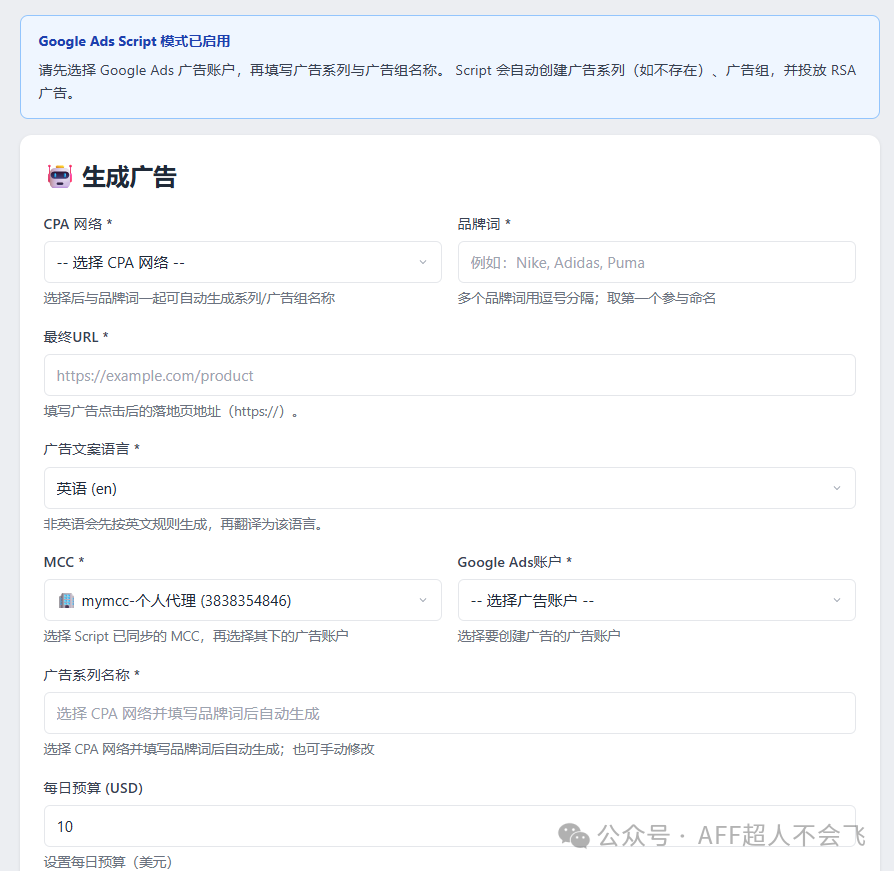Viewport: 894px width, 871px height.
Task: Open the 广告文案语言 dropdown showing 英语 (en)
Action: point(450,488)
